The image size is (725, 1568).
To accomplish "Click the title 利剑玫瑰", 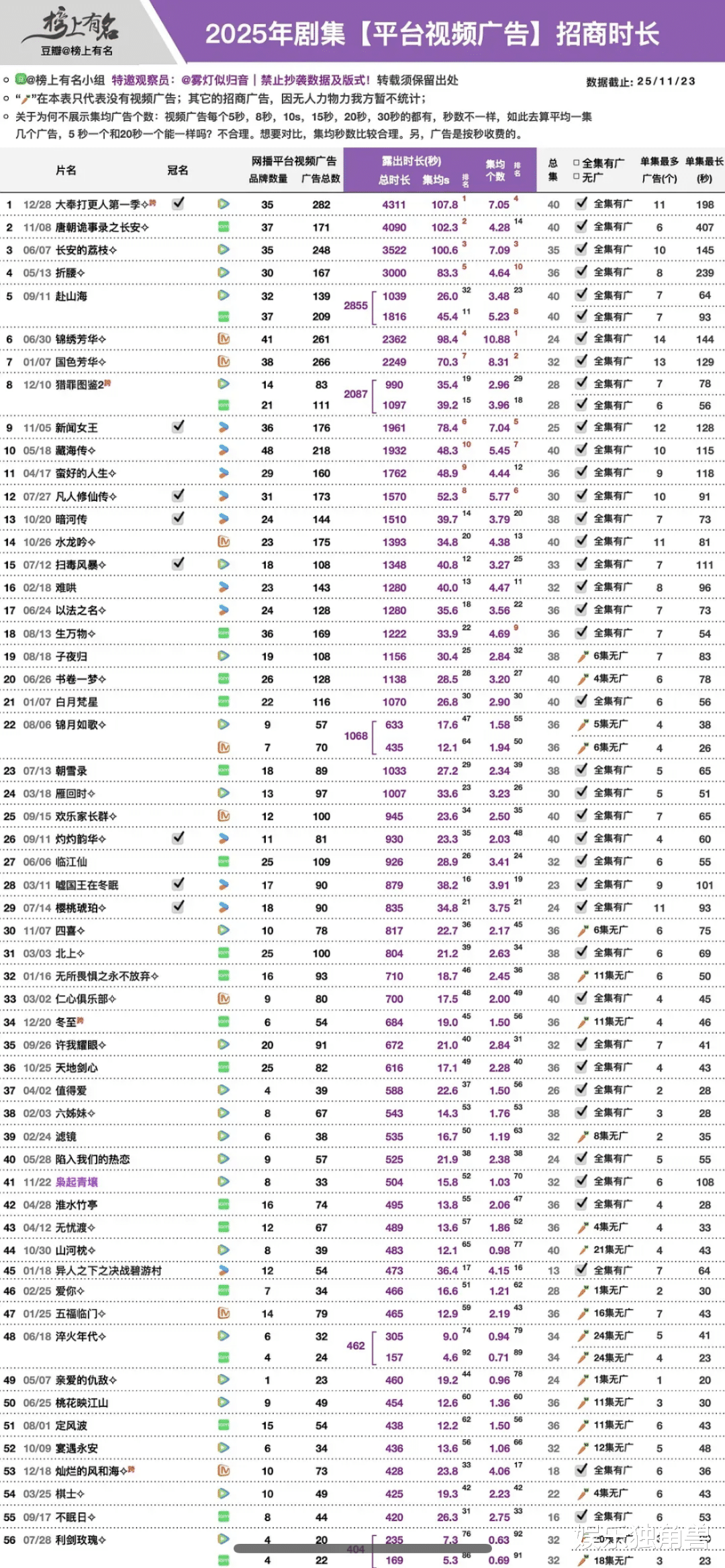I will 81,1539.
